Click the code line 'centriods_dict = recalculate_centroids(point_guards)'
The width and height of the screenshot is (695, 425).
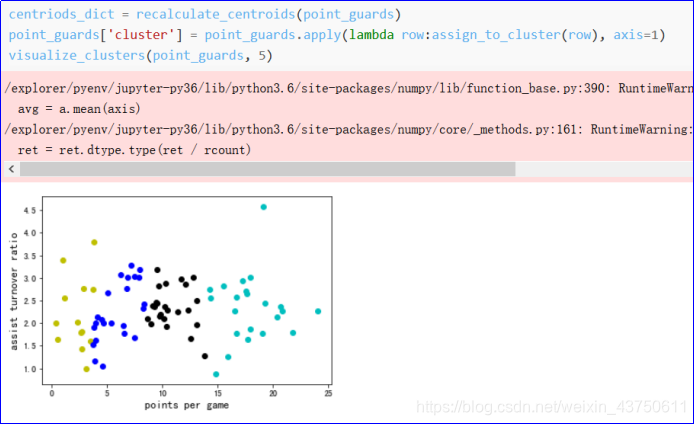pyautogui.click(x=205, y=14)
